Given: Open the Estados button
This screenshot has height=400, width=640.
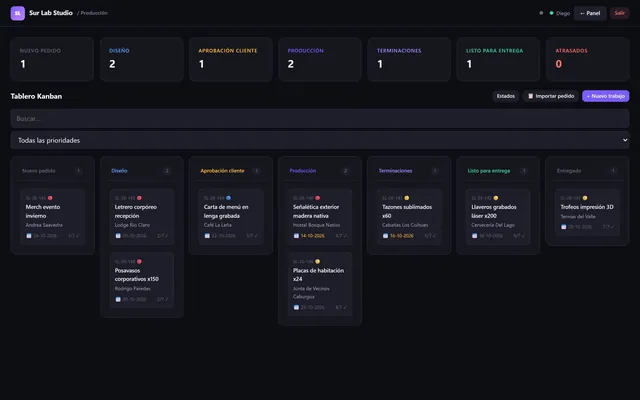Looking at the screenshot, I should [506, 96].
